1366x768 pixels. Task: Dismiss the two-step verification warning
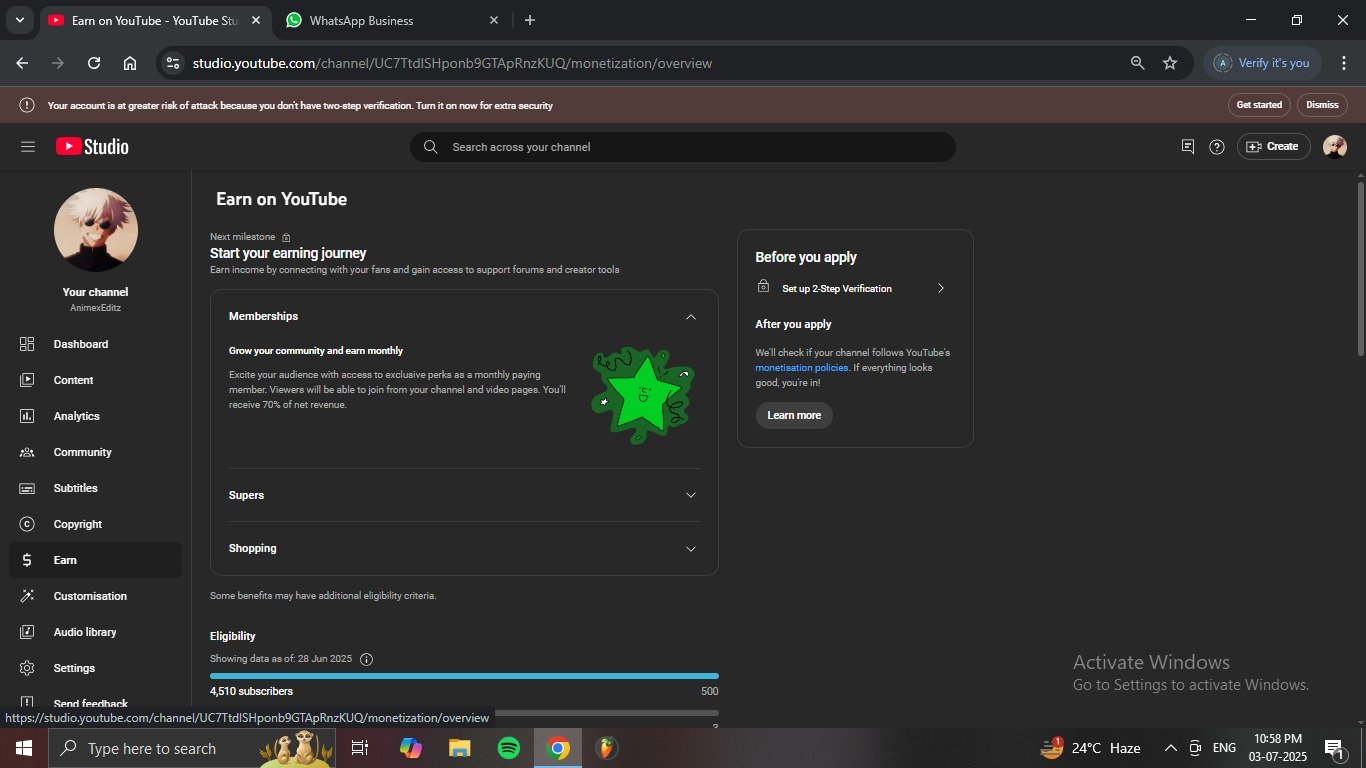point(1322,105)
